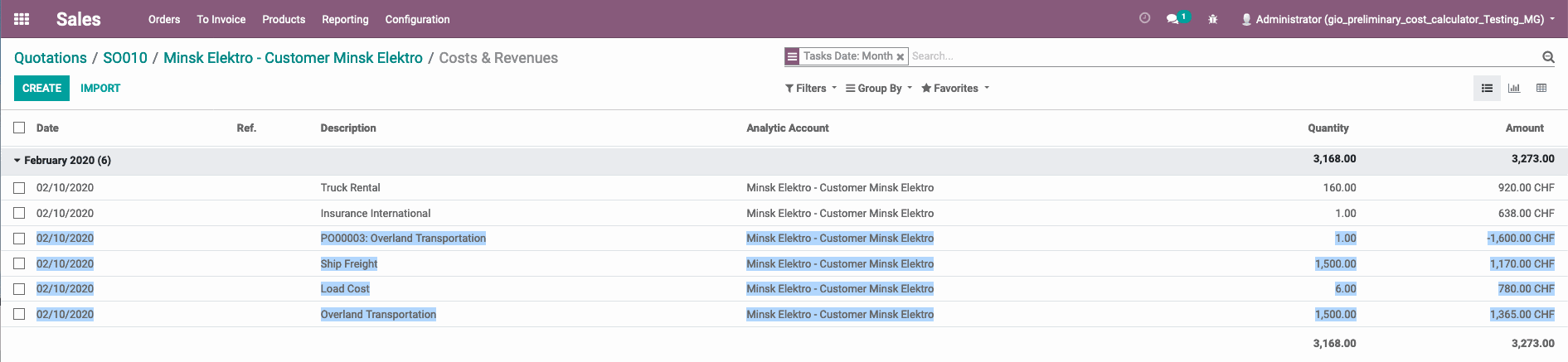This screenshot has height=362, width=1568.
Task: Click the CREATE button
Action: (41, 88)
